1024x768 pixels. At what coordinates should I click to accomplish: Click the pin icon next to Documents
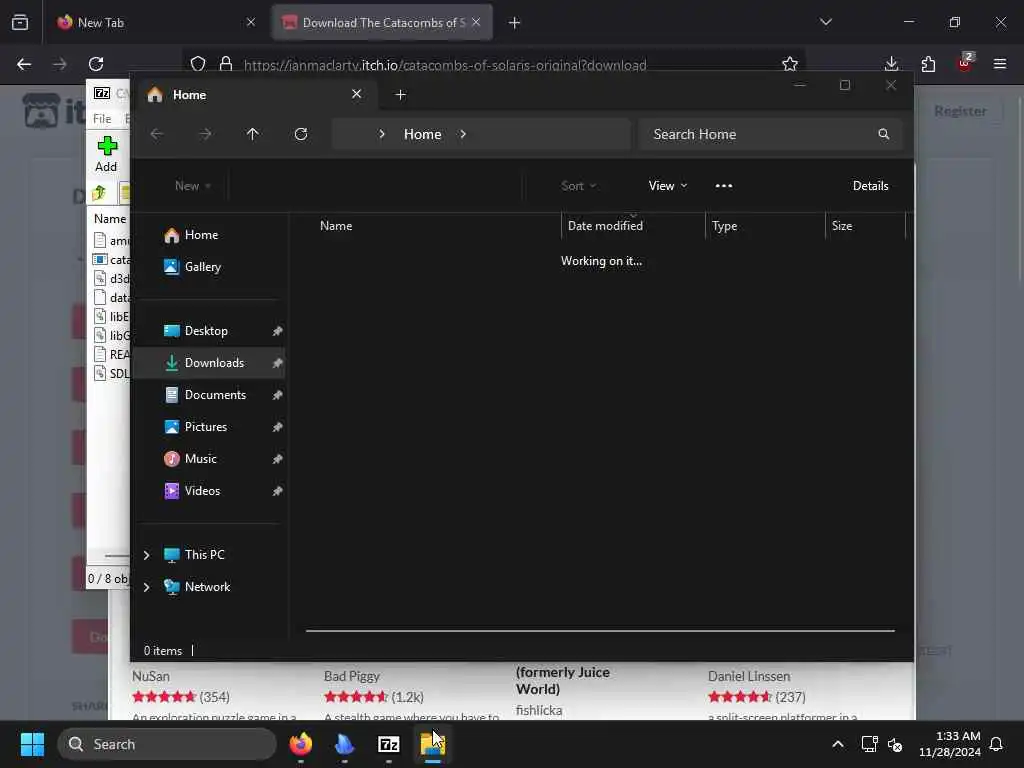point(277,395)
